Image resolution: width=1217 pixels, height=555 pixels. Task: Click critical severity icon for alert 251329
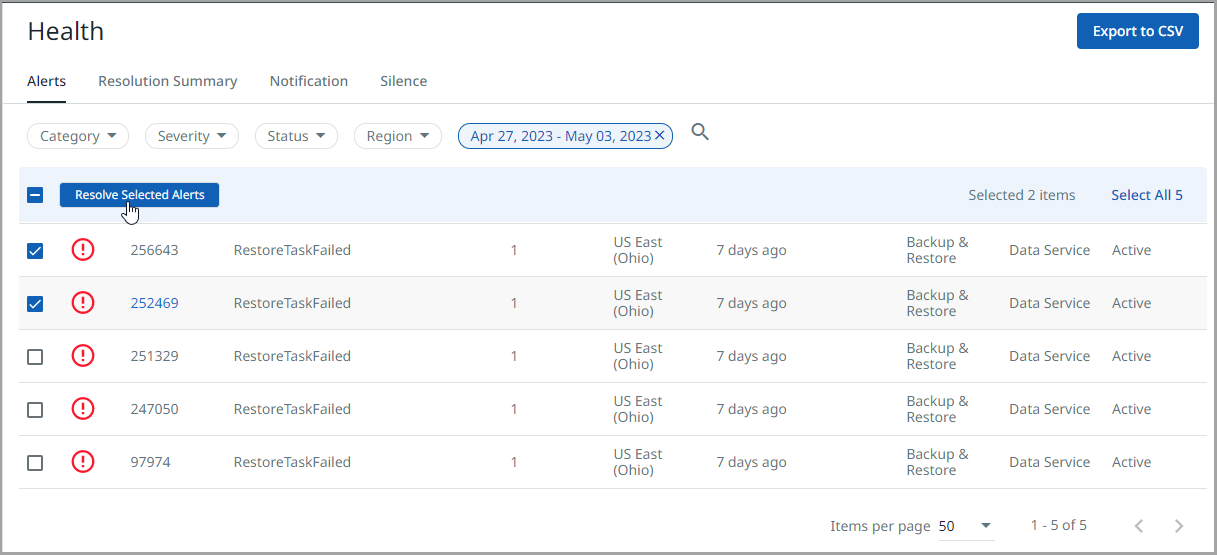pyautogui.click(x=83, y=356)
